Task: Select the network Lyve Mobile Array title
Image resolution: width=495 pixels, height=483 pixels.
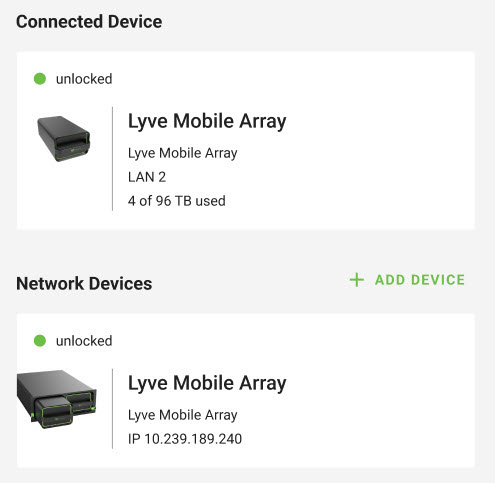Action: point(207,383)
